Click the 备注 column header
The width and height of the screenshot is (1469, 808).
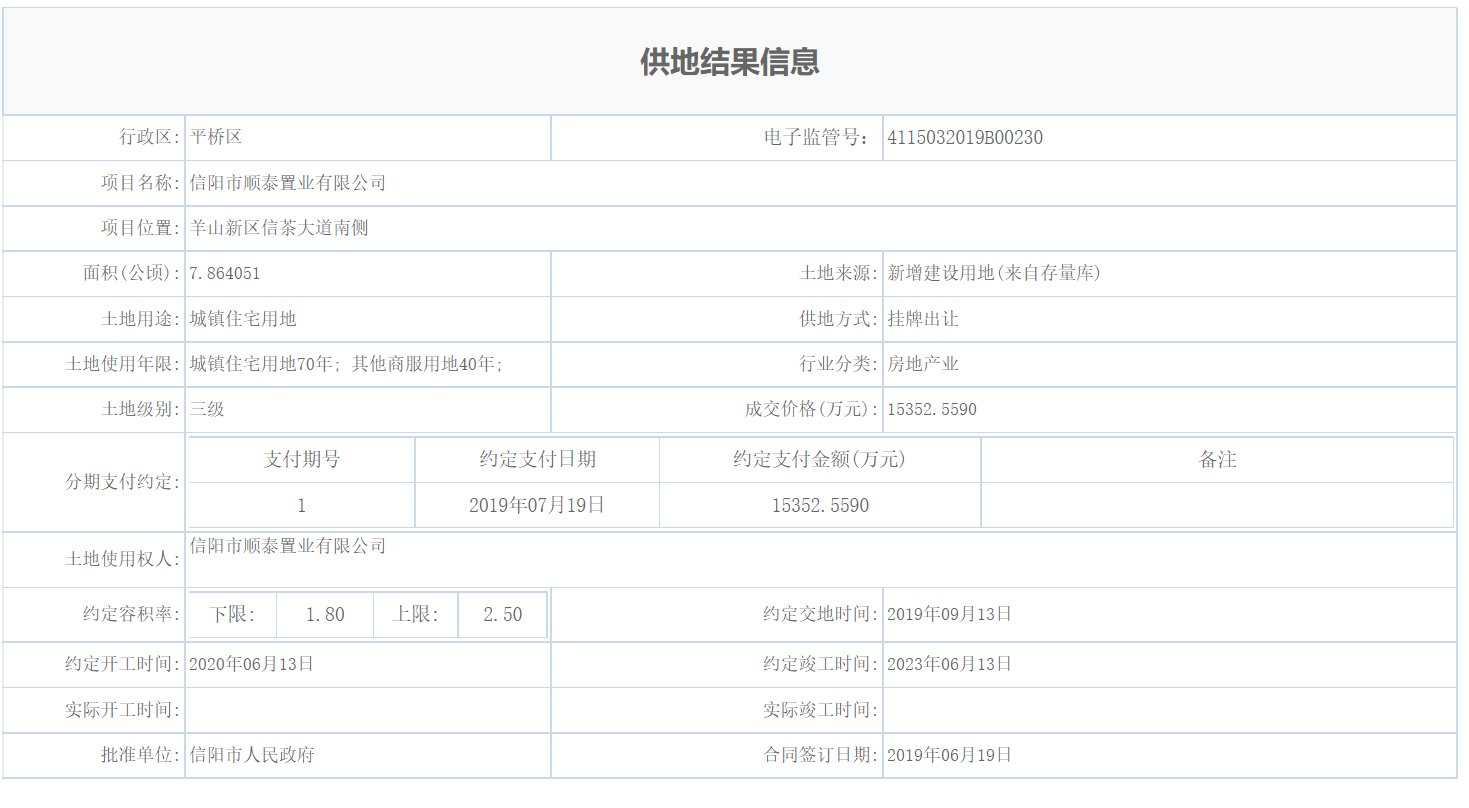[1218, 459]
